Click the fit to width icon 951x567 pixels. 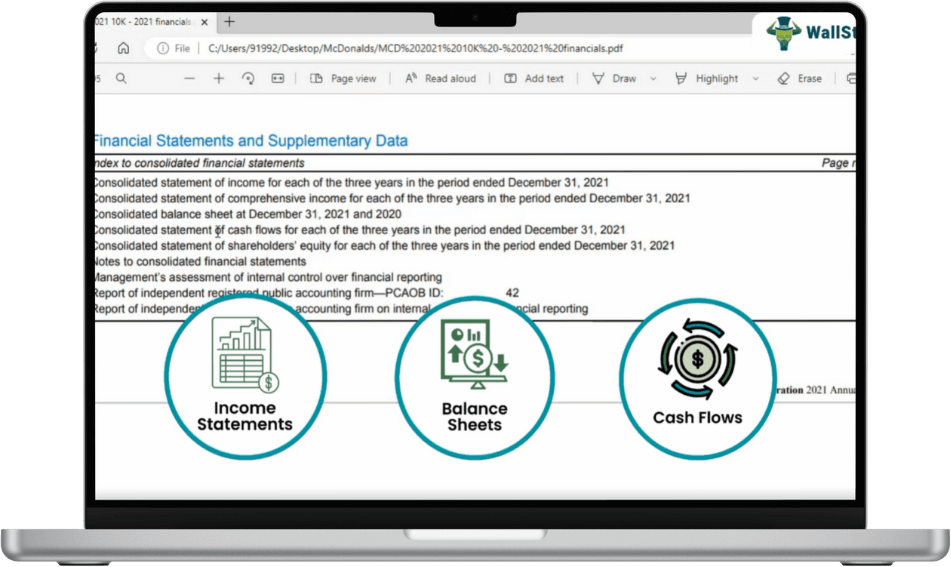click(278, 78)
